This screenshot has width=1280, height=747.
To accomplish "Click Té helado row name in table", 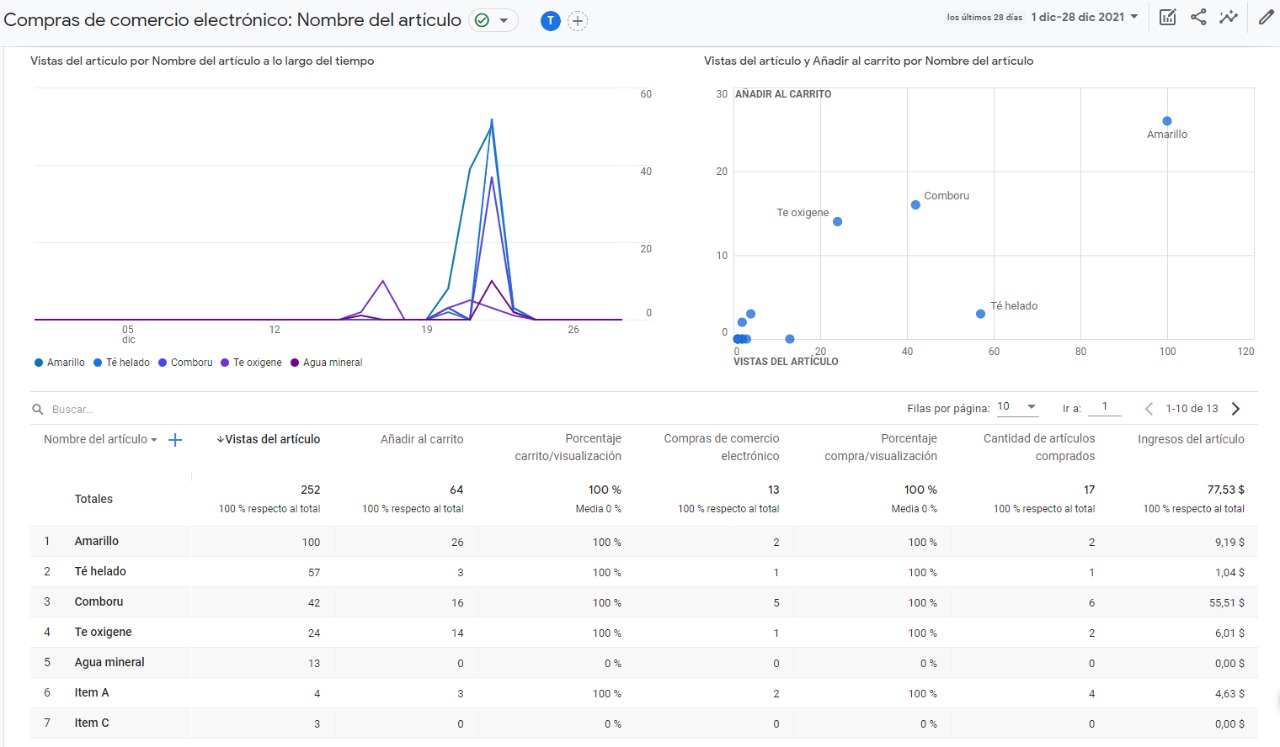I will (x=100, y=571).
